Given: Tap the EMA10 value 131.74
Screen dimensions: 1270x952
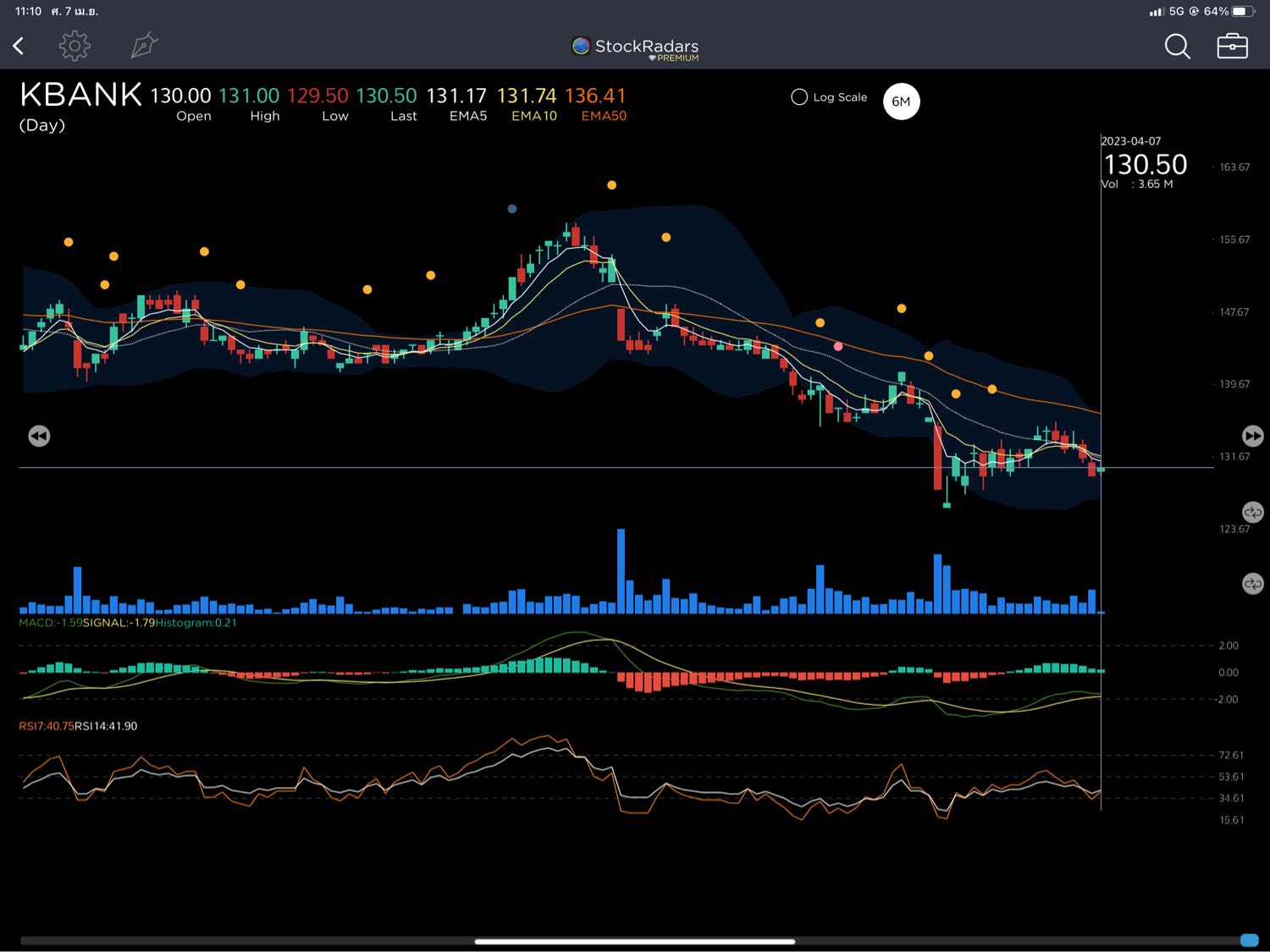Looking at the screenshot, I should click(x=527, y=96).
